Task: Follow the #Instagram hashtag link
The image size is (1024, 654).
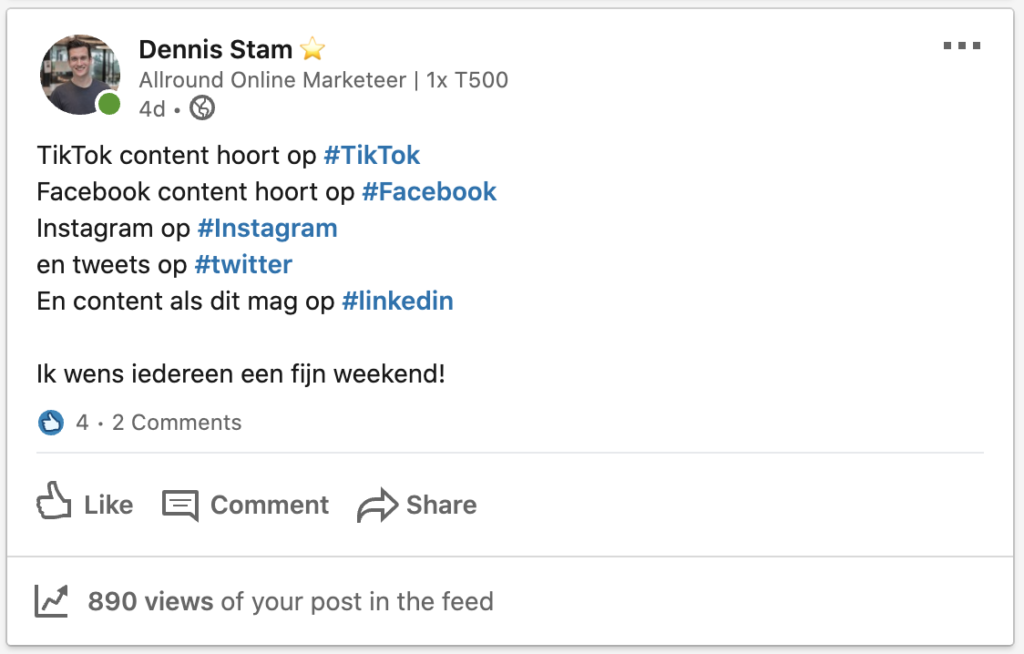Action: coord(267,229)
